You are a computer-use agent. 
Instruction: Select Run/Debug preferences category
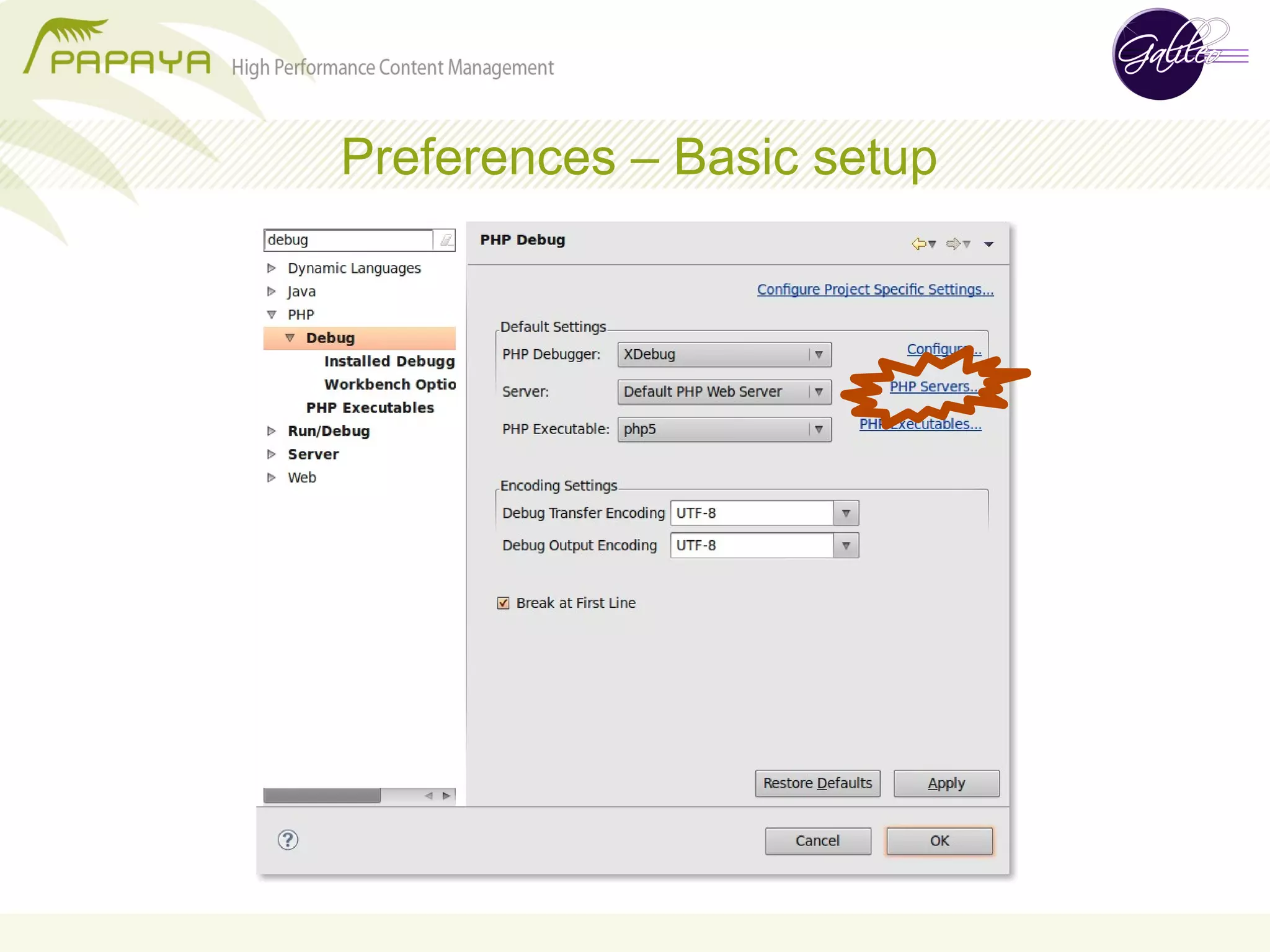coord(328,431)
